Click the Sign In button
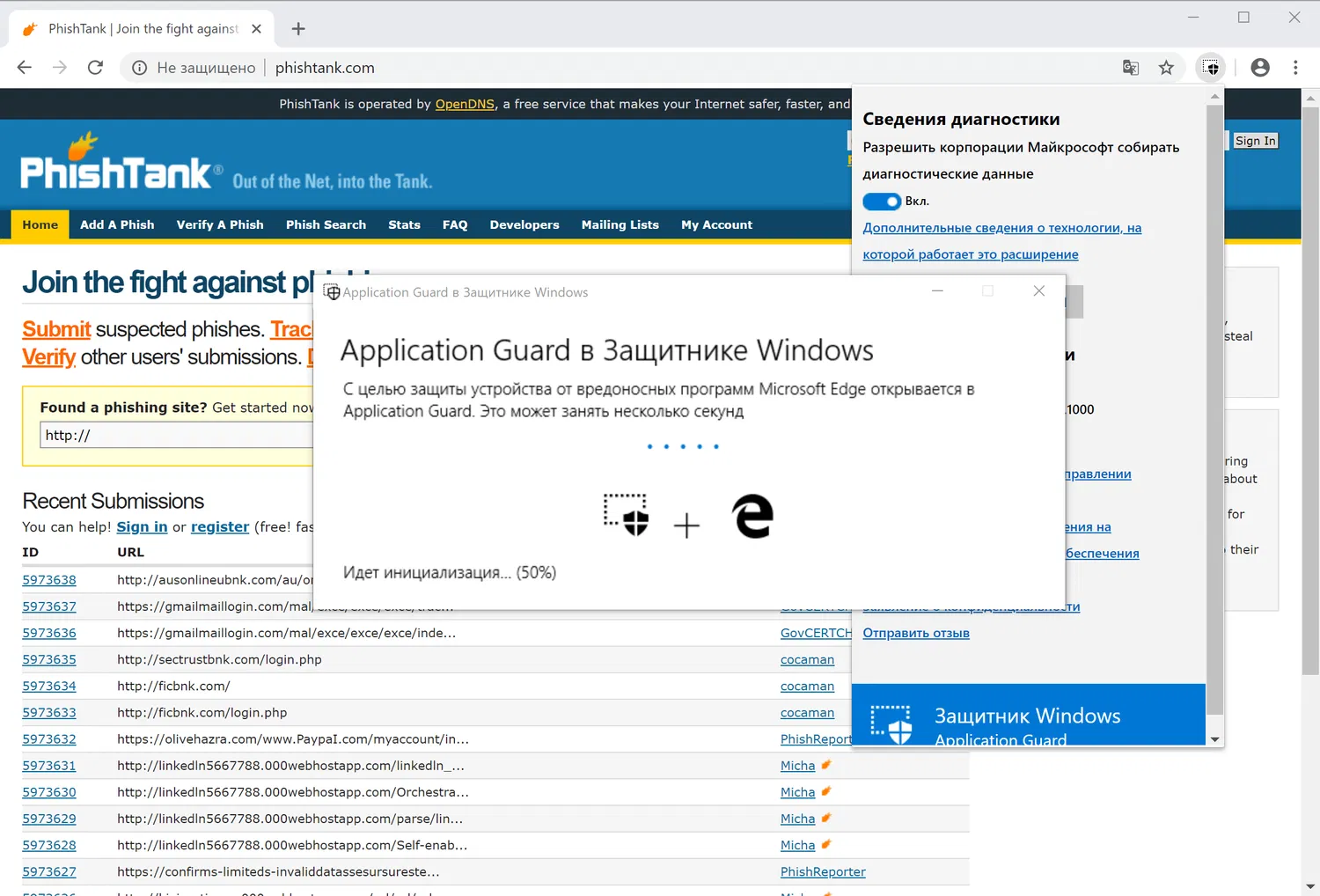This screenshot has height=896, width=1320. [x=1255, y=140]
